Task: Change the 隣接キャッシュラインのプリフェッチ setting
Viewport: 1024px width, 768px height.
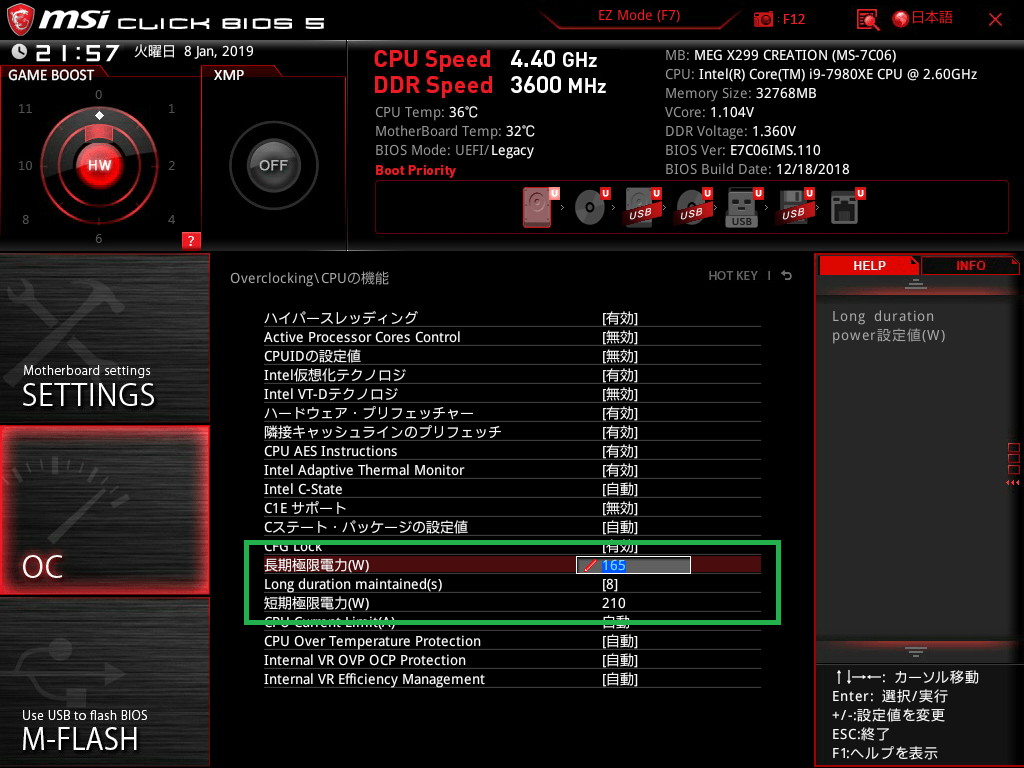Action: click(620, 432)
